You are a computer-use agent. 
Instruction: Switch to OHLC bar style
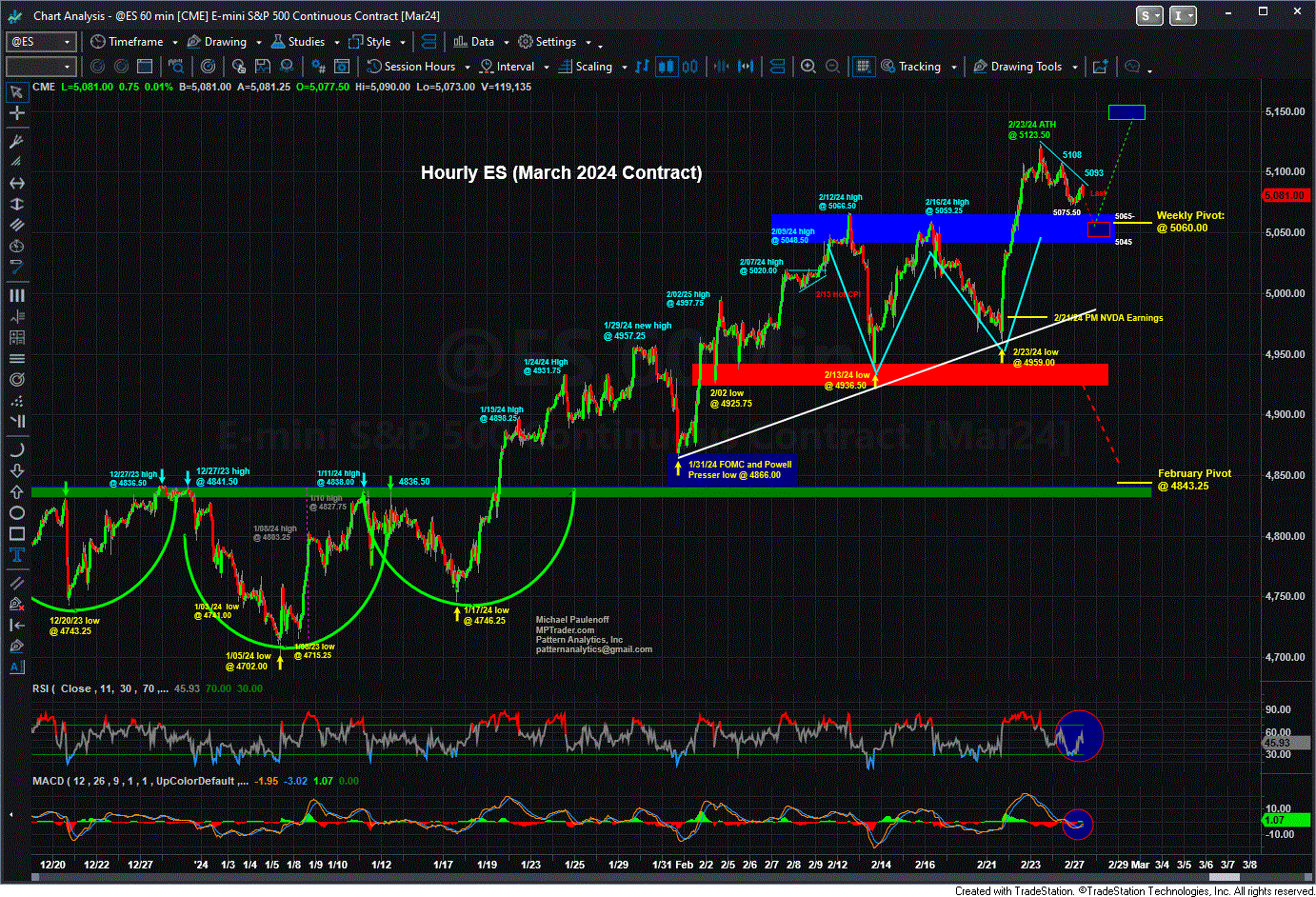point(642,67)
